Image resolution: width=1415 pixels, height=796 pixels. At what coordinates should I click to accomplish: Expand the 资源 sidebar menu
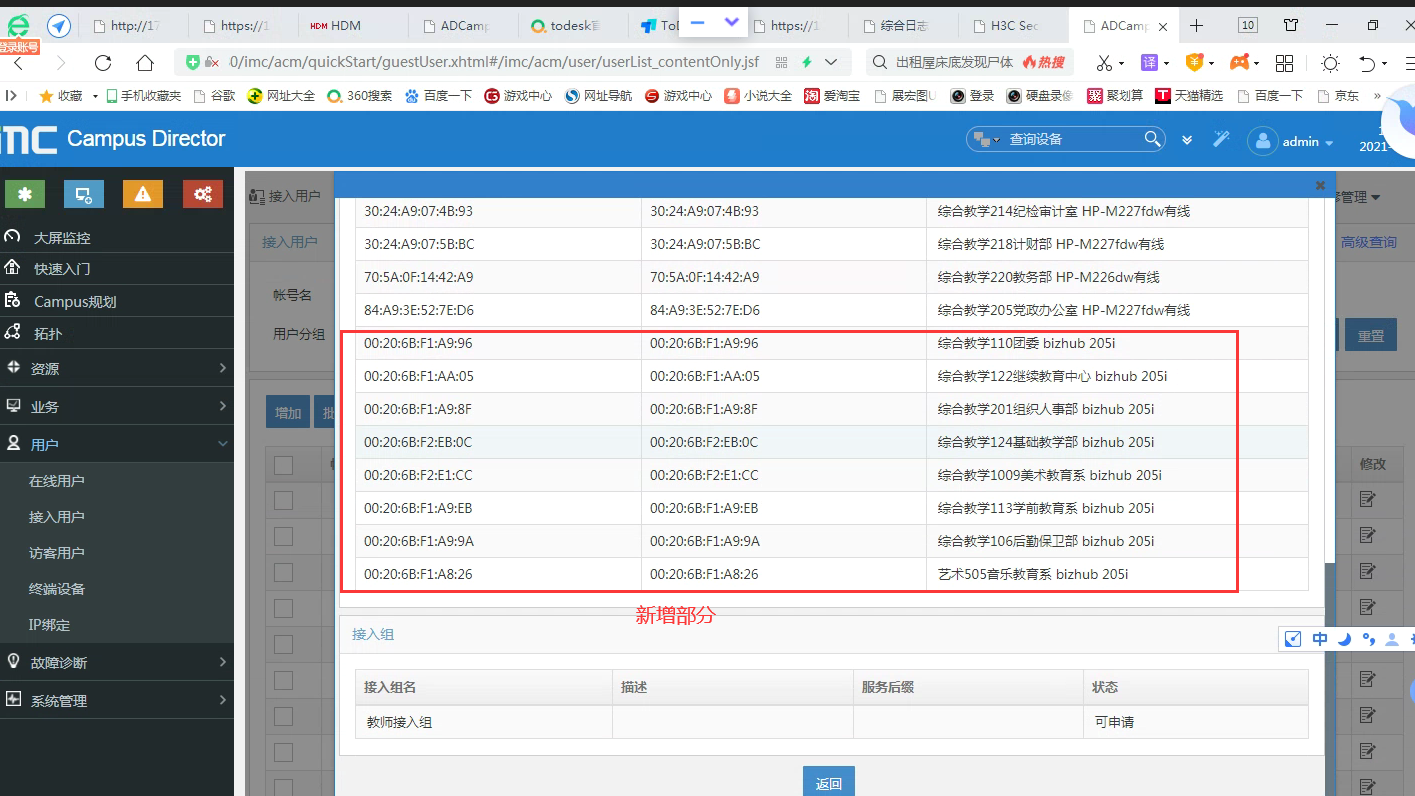tap(117, 368)
